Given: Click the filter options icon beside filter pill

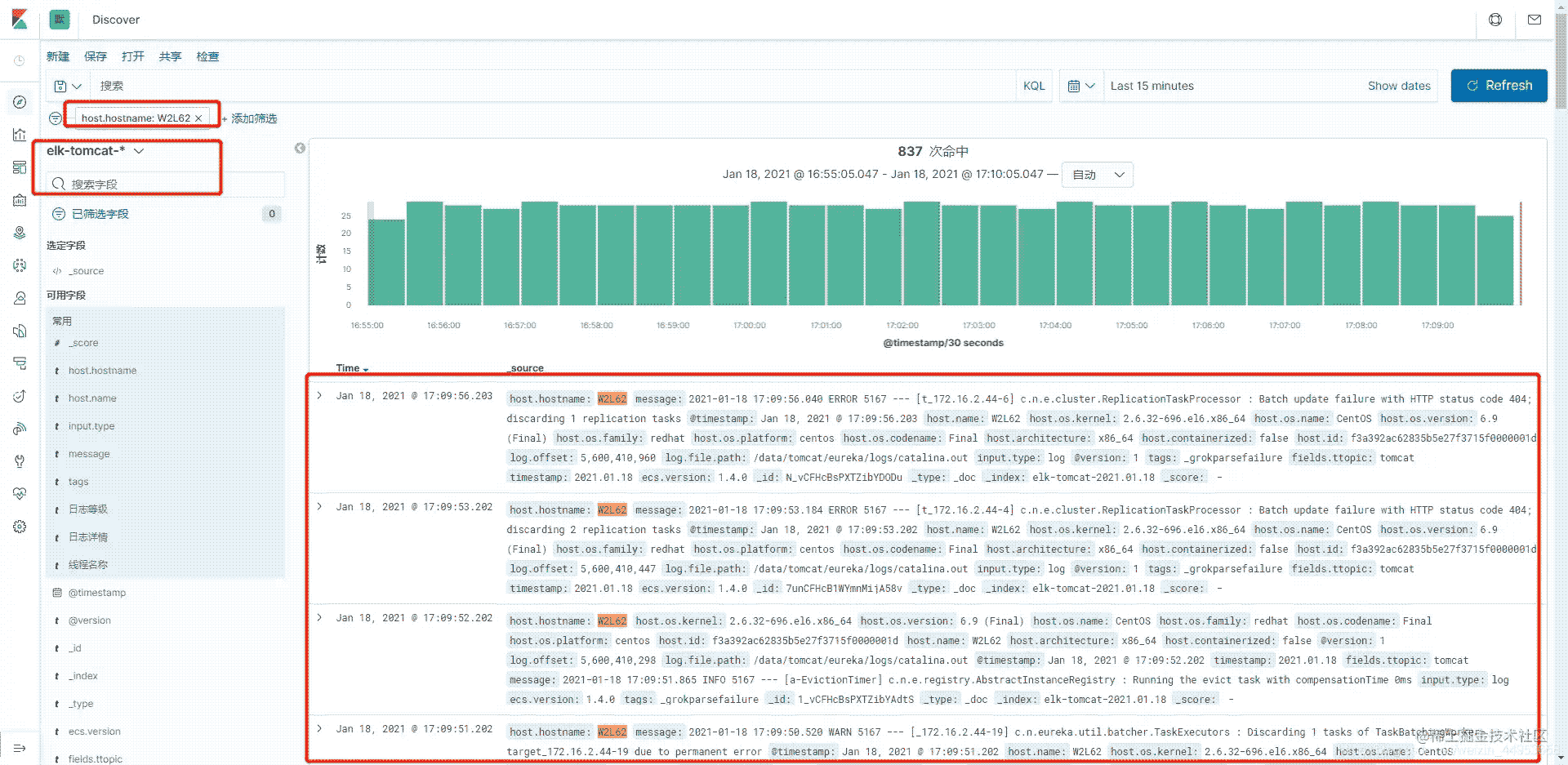Looking at the screenshot, I should (56, 118).
